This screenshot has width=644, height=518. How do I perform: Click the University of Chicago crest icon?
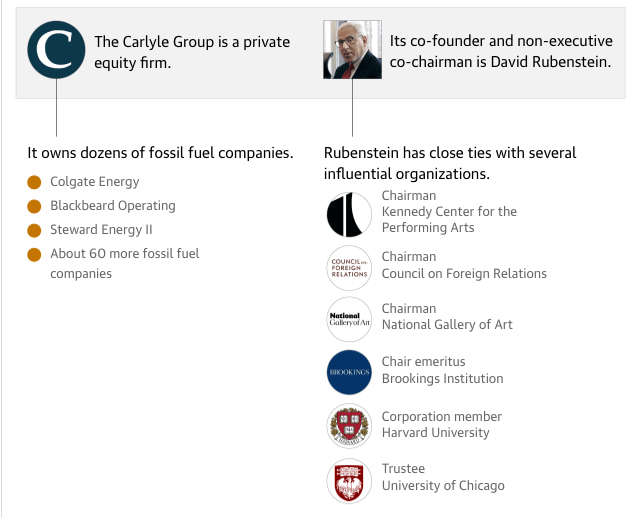[x=349, y=480]
